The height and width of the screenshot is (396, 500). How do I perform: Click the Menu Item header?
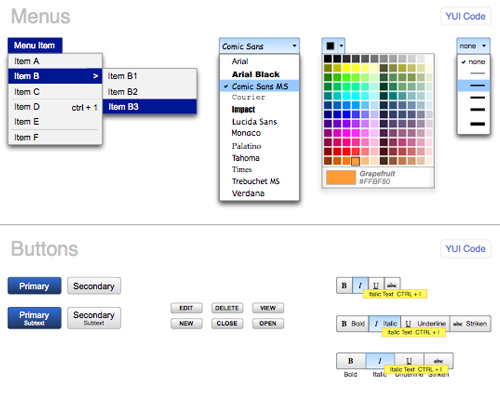35,45
